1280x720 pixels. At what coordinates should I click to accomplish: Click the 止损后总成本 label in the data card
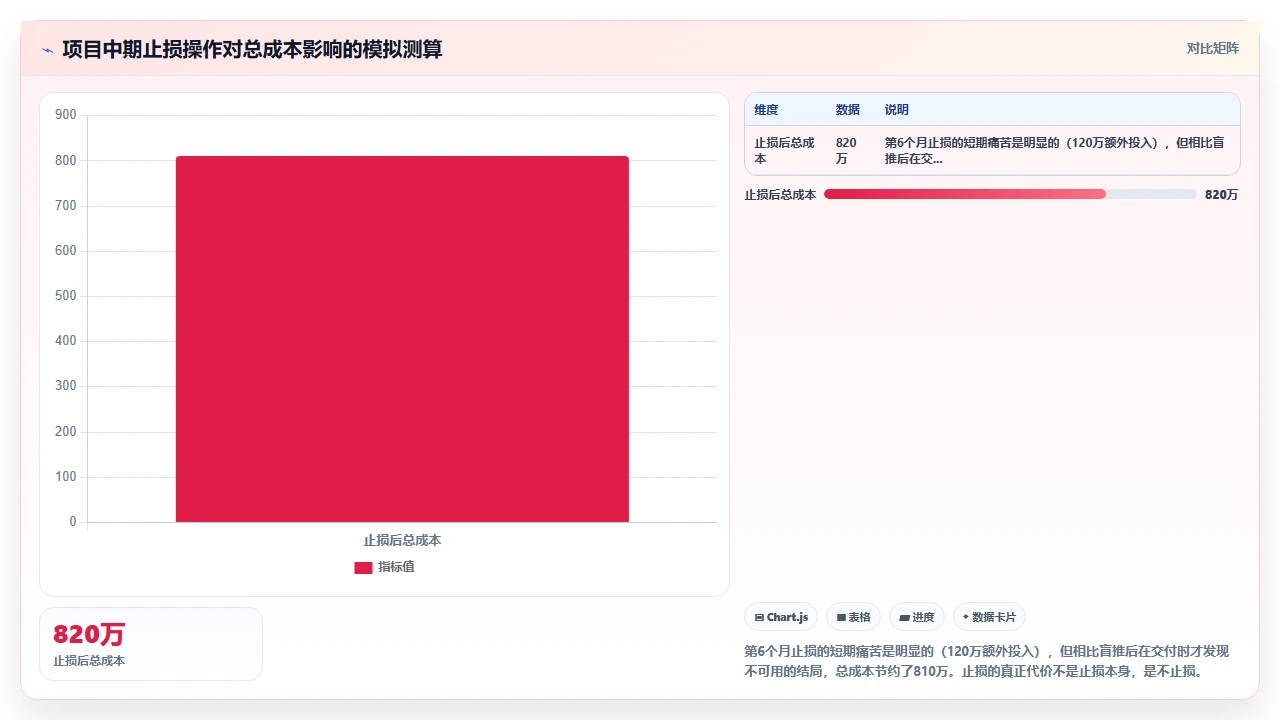pyautogui.click(x=89, y=661)
